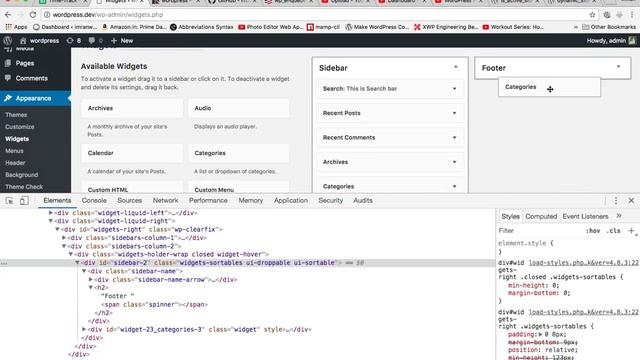This screenshot has height=360, width=640.
Task: Select Categories in Available Widgets
Action: point(239,153)
